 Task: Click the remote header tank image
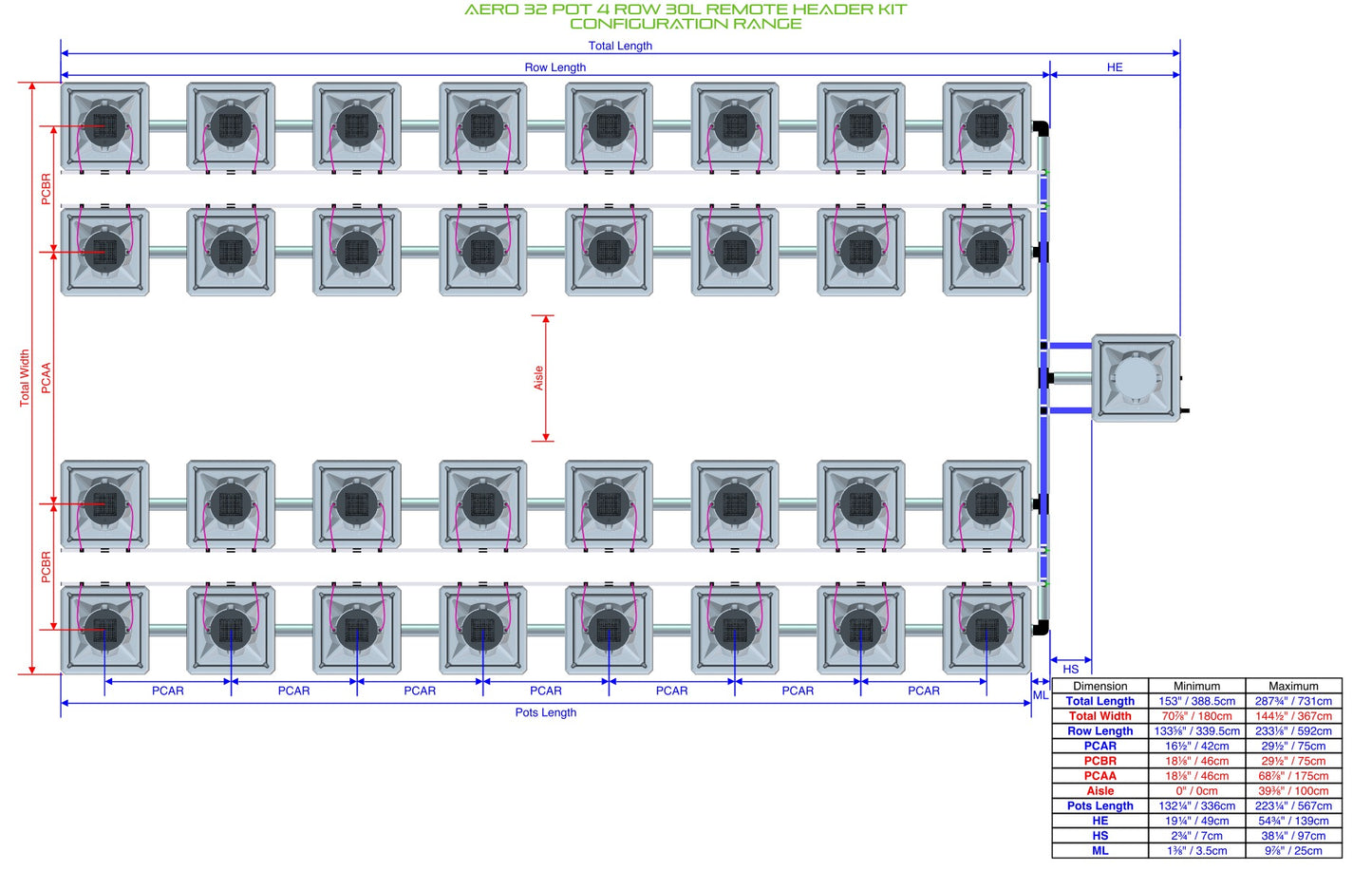[1137, 378]
